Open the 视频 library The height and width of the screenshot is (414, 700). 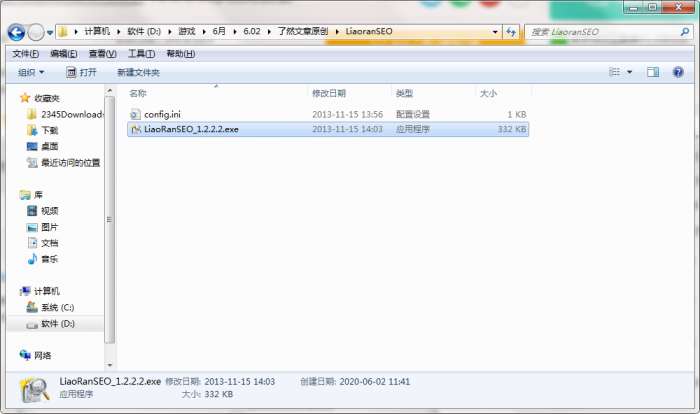point(50,211)
